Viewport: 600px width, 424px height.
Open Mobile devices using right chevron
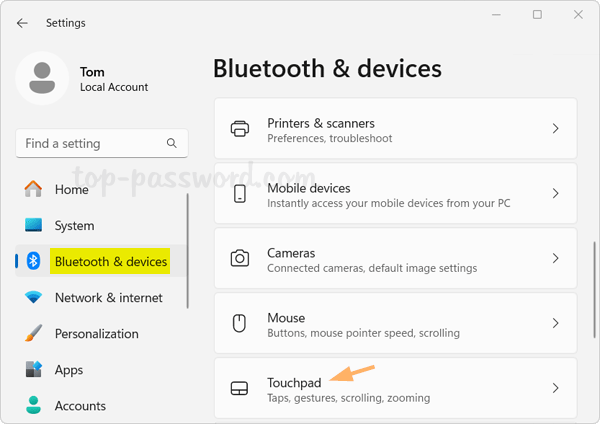click(556, 194)
